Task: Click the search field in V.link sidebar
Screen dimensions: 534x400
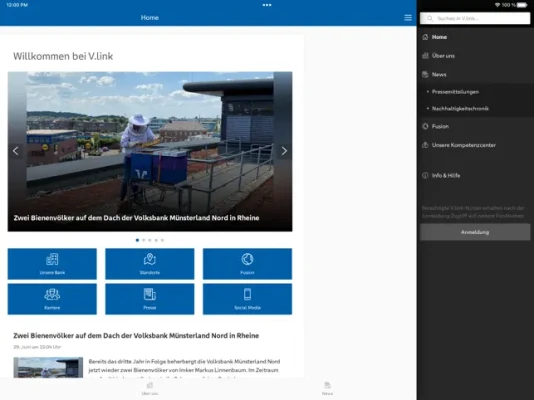Action: pos(475,18)
